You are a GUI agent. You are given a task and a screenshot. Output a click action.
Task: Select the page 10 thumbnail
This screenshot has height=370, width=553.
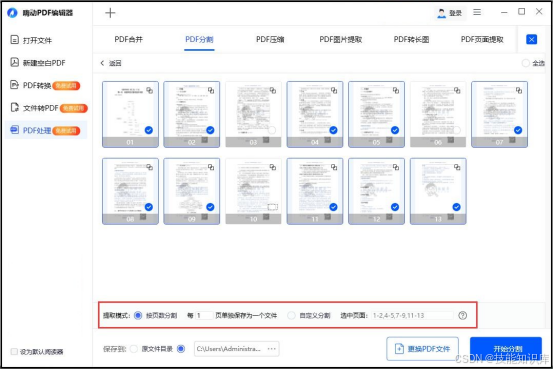pyautogui.click(x=253, y=191)
